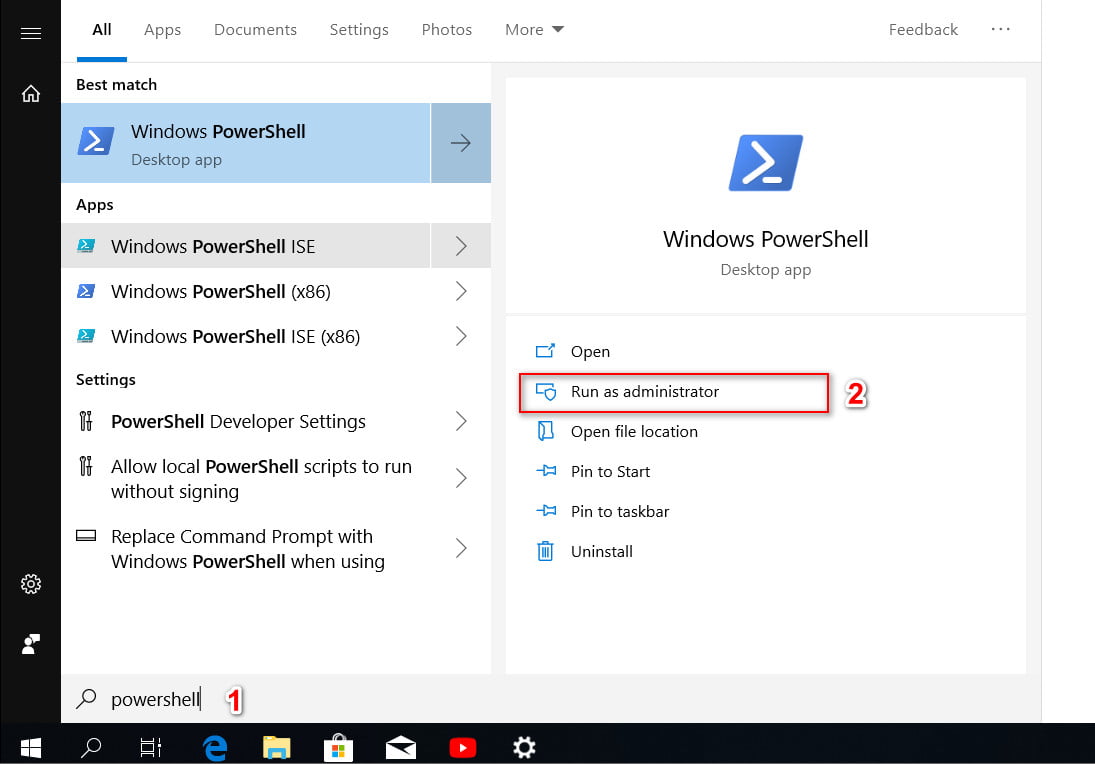Open File Explorer from taskbar
This screenshot has height=764, width=1095.
point(276,746)
